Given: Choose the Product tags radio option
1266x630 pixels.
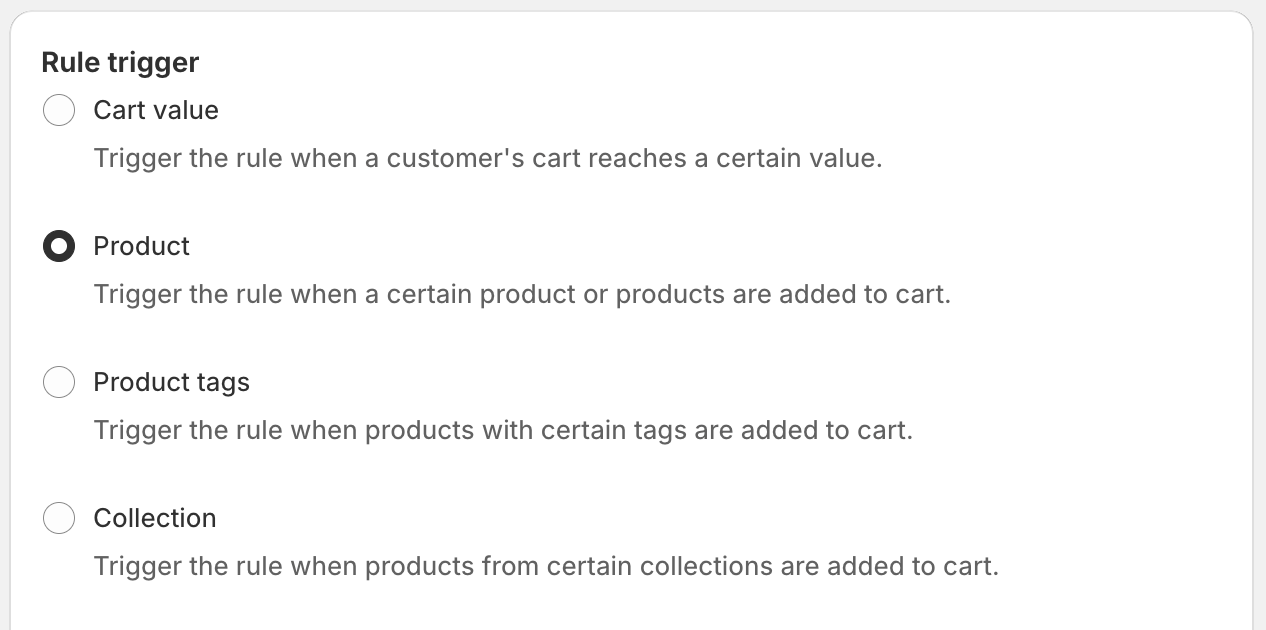Looking at the screenshot, I should point(59,382).
